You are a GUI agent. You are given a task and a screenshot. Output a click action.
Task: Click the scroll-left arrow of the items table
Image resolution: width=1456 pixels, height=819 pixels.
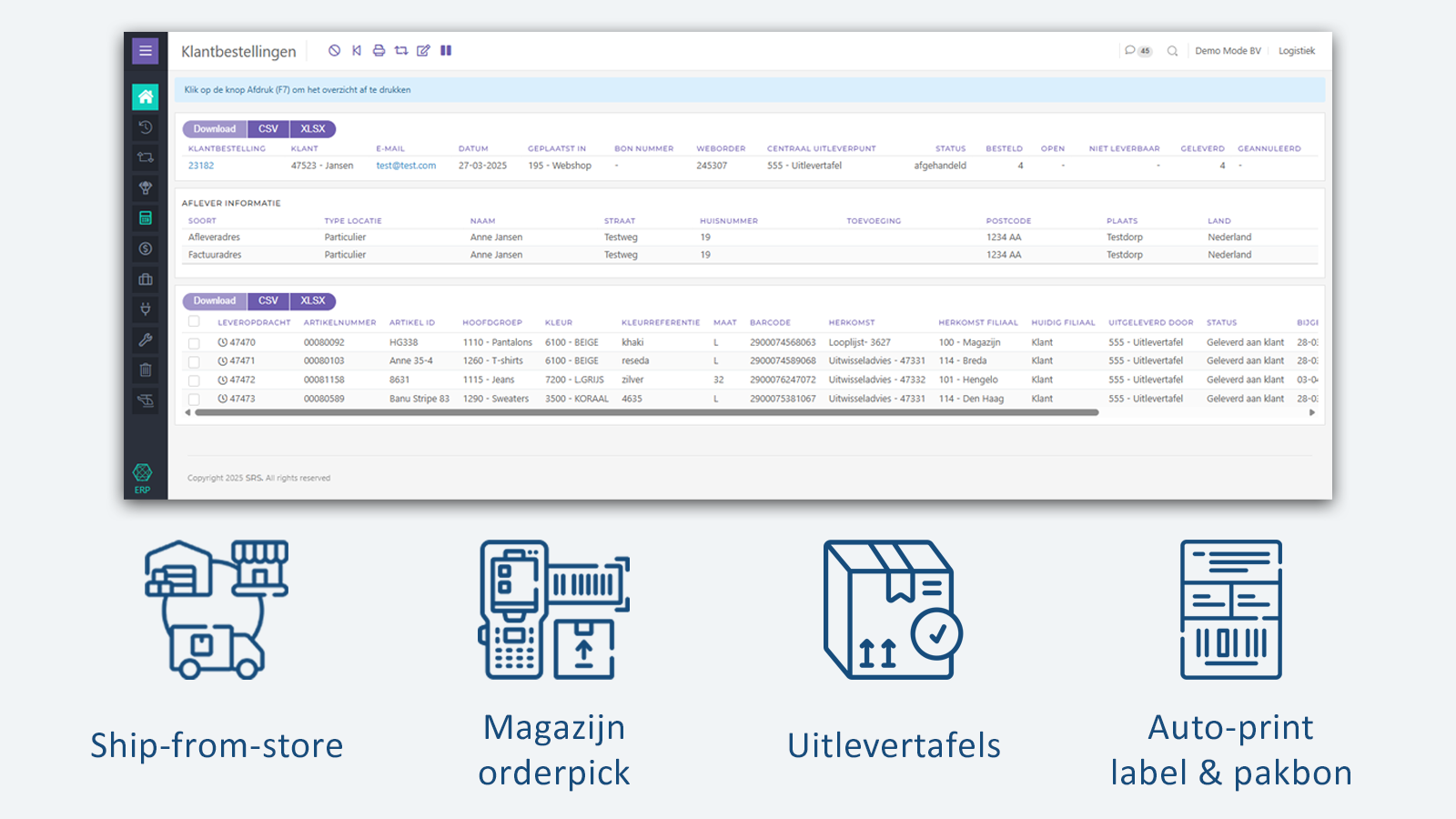[x=187, y=412]
